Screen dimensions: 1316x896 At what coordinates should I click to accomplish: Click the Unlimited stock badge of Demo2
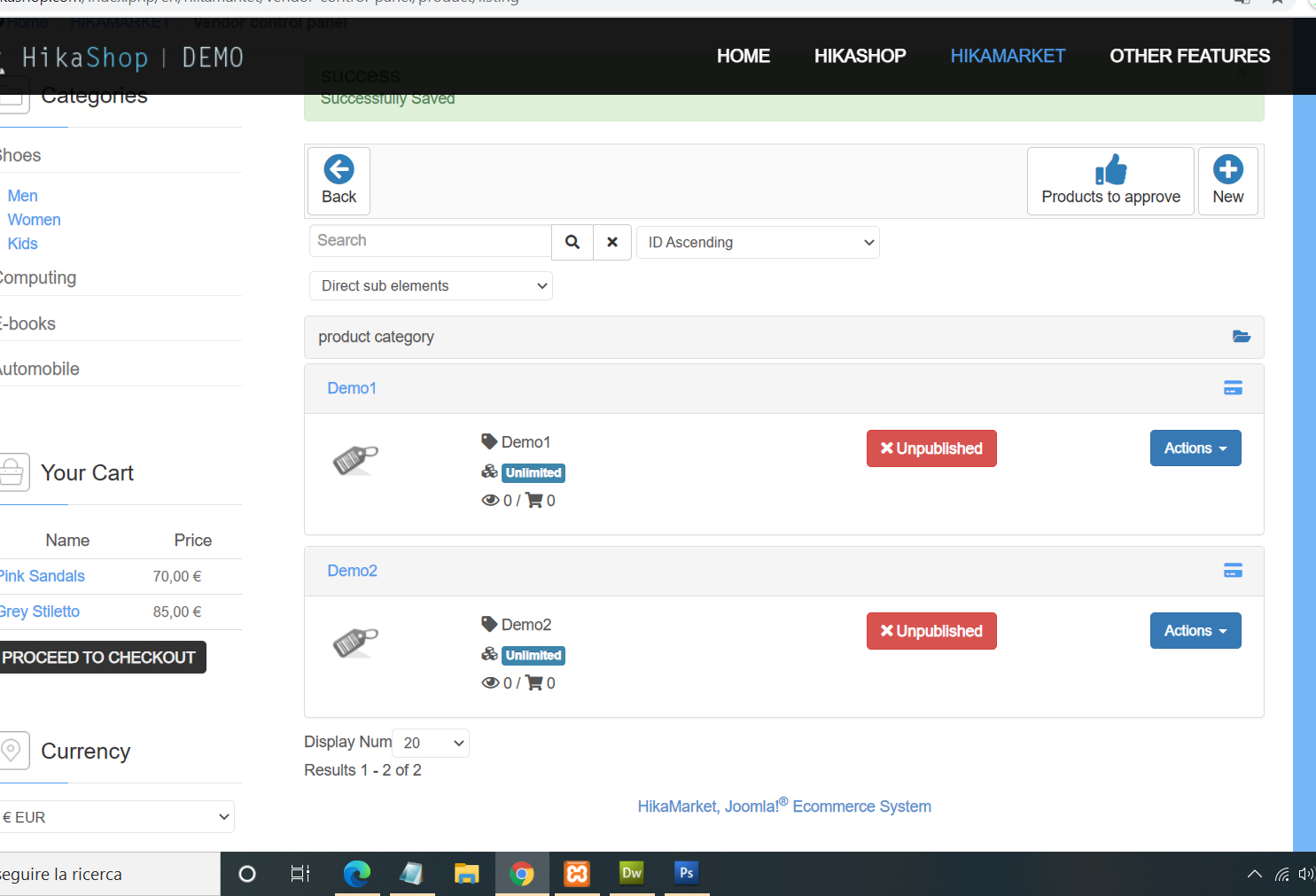(533, 656)
